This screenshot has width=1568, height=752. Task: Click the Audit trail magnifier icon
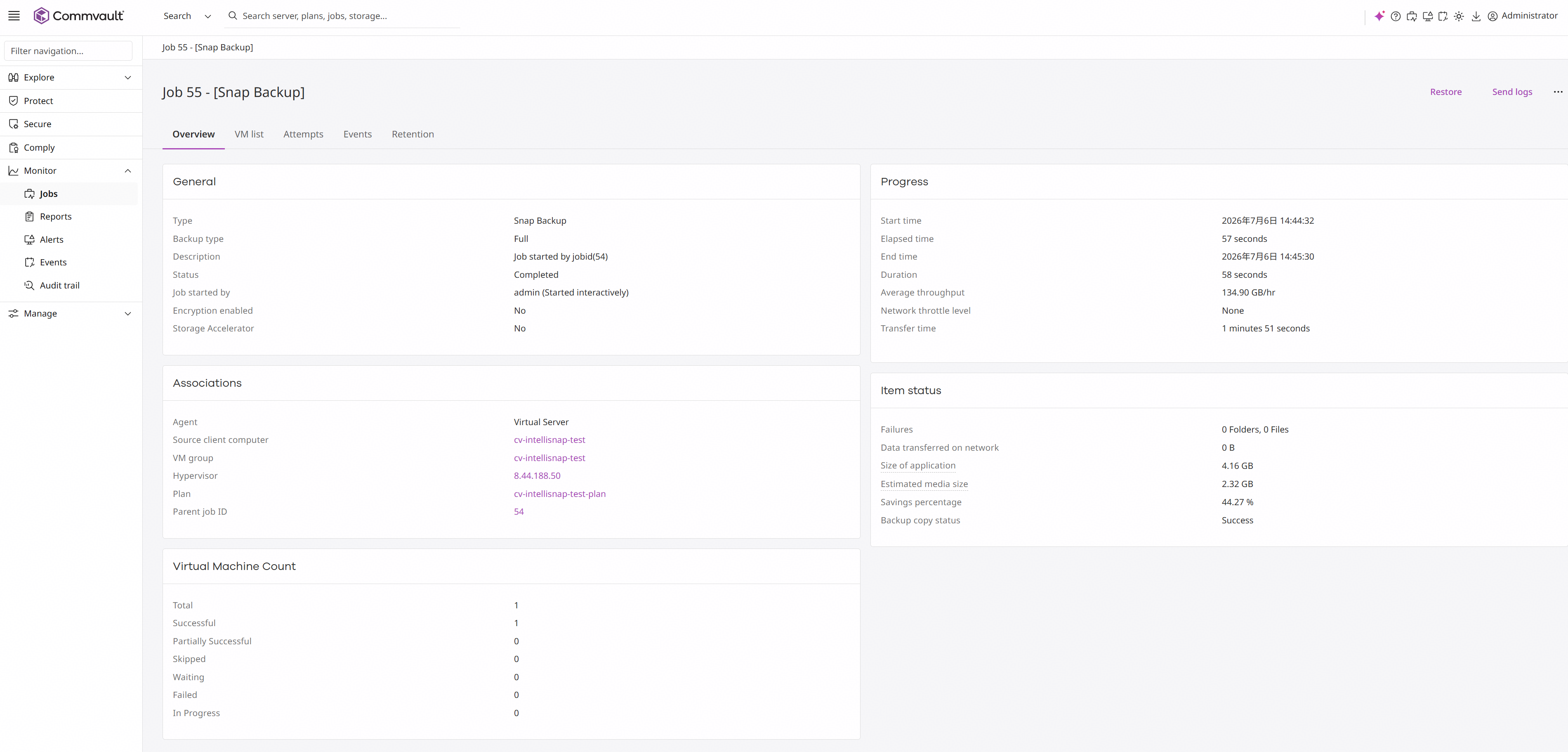(29, 286)
